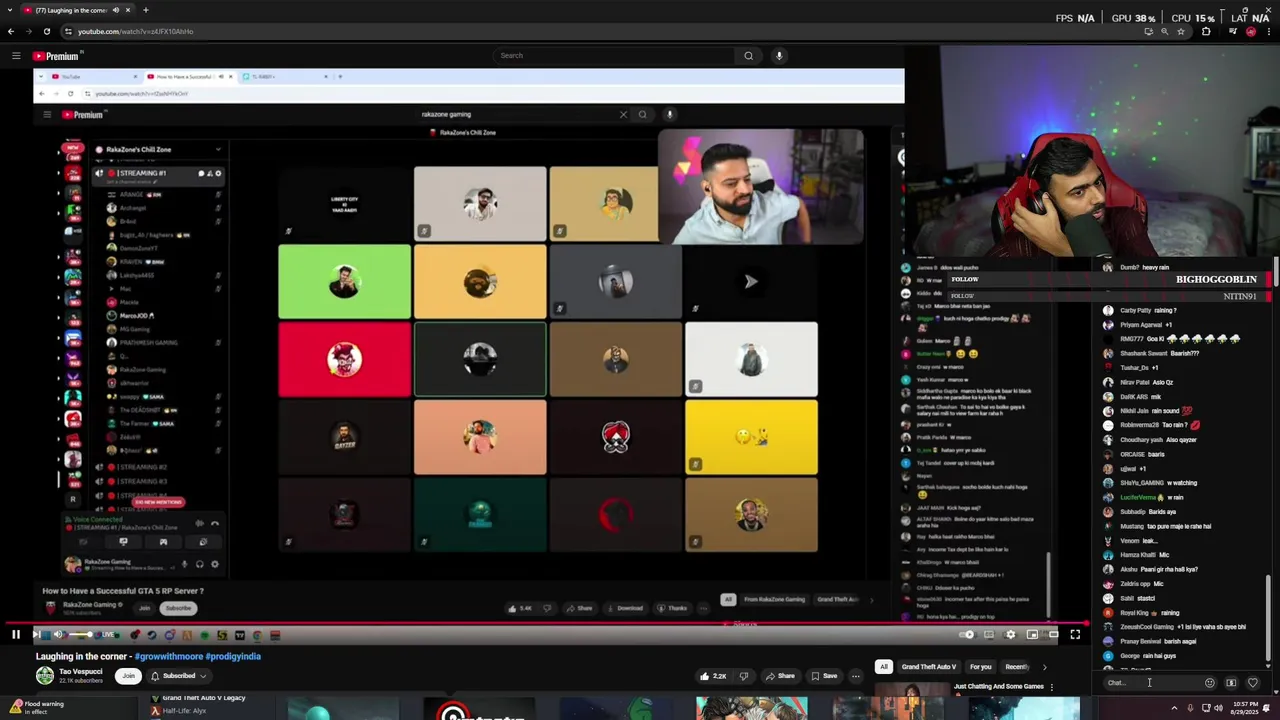Click the browser address bar URL
The height and width of the screenshot is (720, 1280).
(136, 31)
